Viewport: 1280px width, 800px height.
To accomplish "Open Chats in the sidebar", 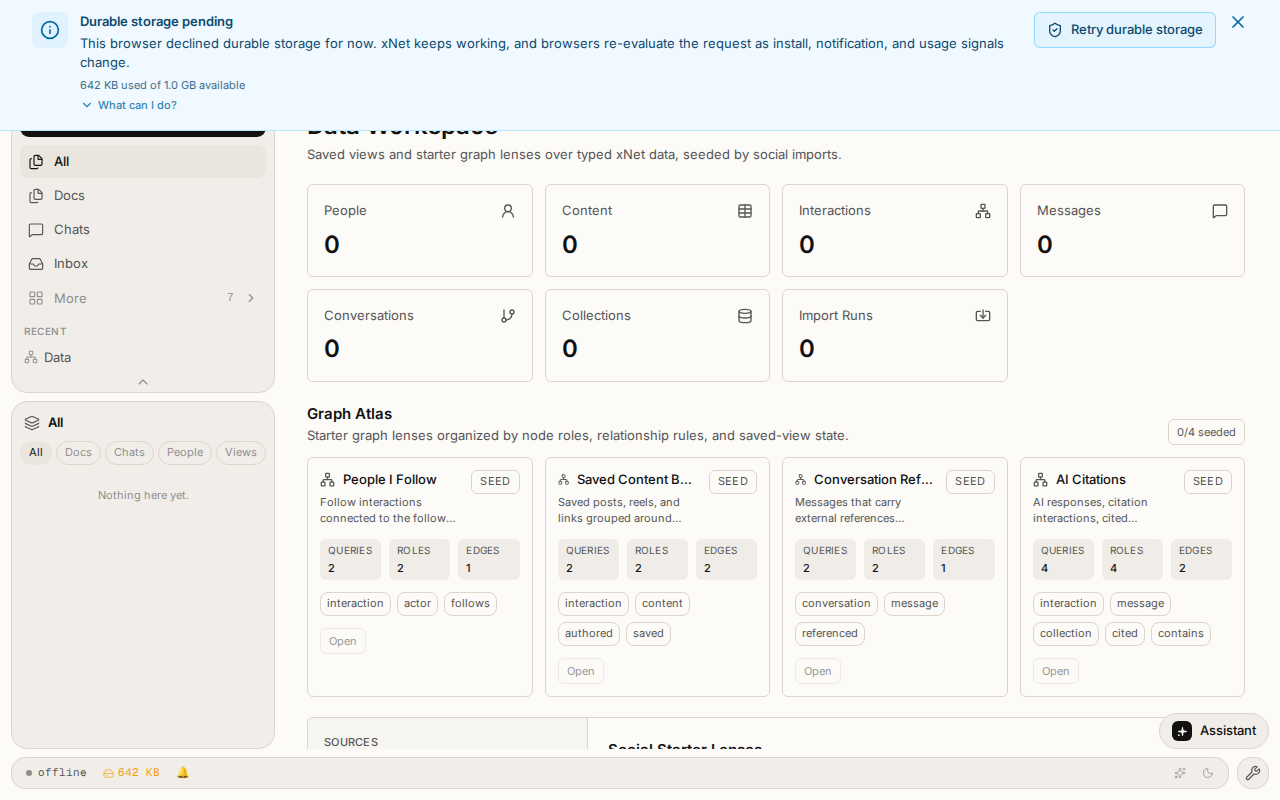I will (143, 230).
